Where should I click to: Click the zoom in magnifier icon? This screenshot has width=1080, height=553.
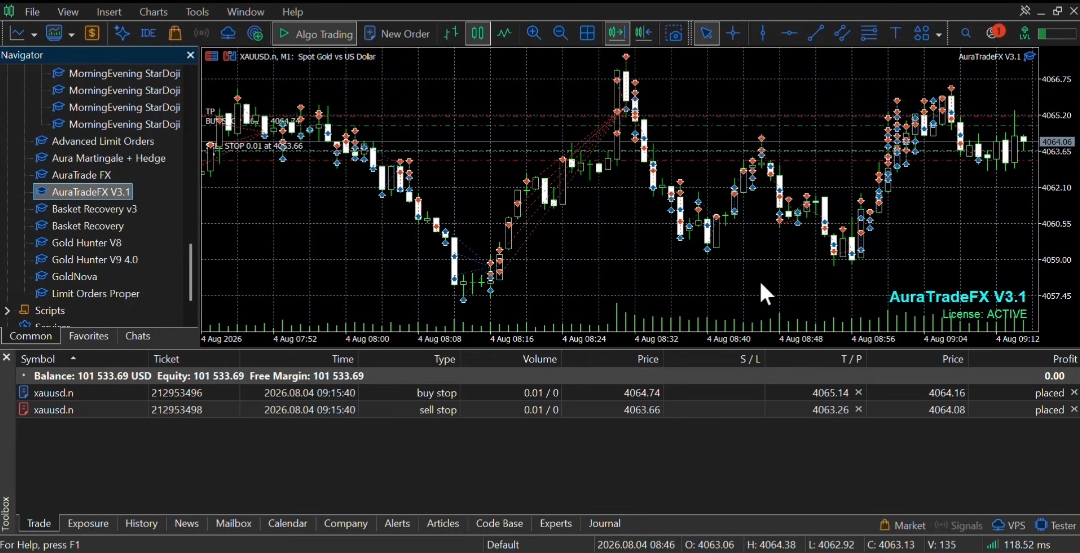[533, 33]
